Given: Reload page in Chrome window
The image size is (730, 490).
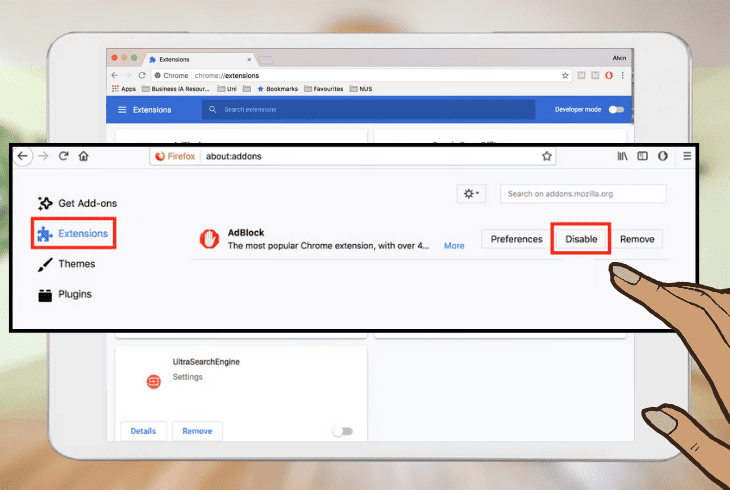Looking at the screenshot, I should tap(142, 75).
